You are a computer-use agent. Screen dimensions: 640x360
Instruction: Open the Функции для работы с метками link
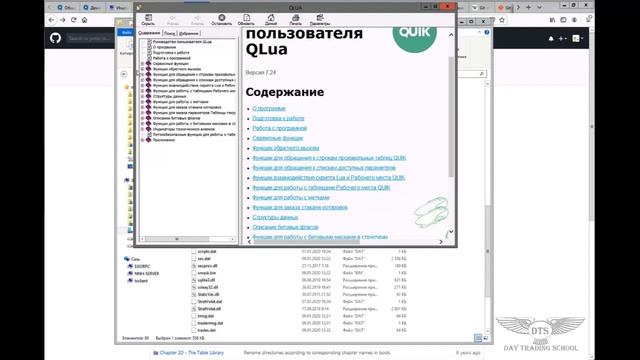tap(291, 198)
